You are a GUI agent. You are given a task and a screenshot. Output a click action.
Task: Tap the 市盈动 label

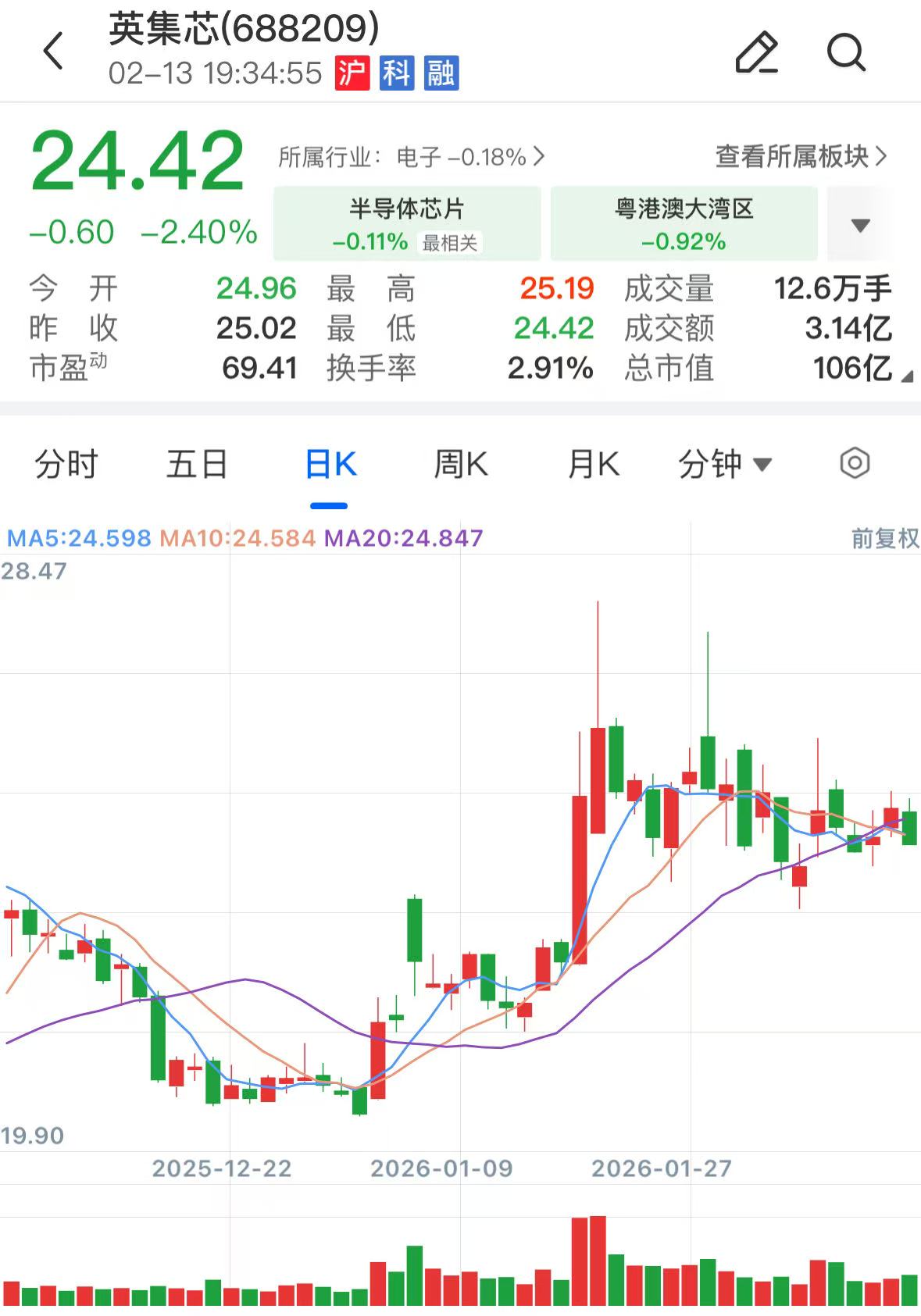pos(68,367)
